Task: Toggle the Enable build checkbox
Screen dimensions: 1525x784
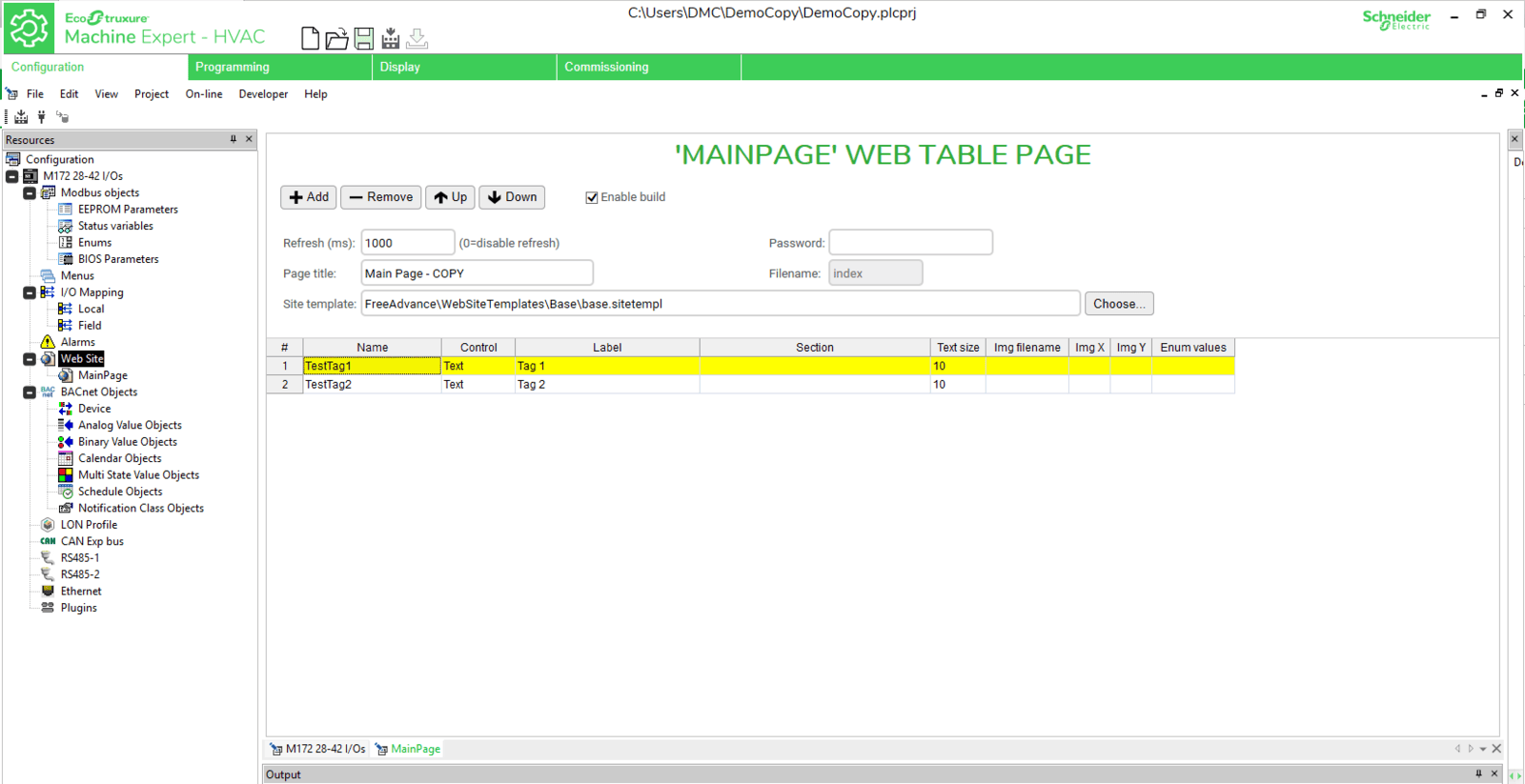Action: [x=592, y=197]
